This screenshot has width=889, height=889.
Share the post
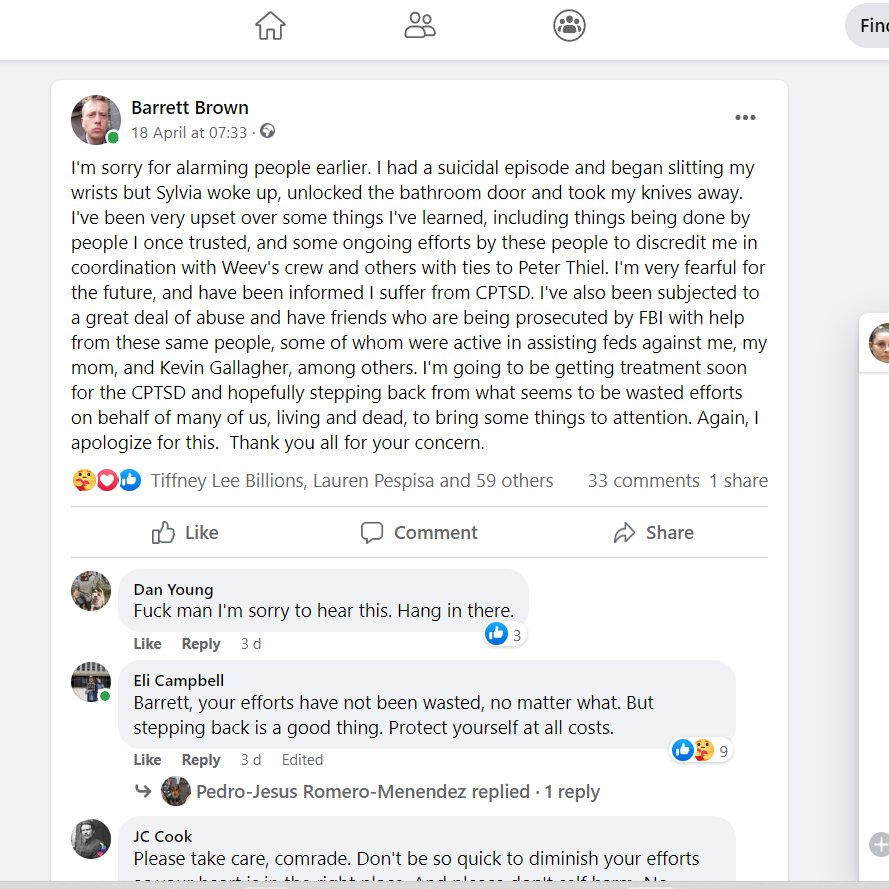point(653,533)
